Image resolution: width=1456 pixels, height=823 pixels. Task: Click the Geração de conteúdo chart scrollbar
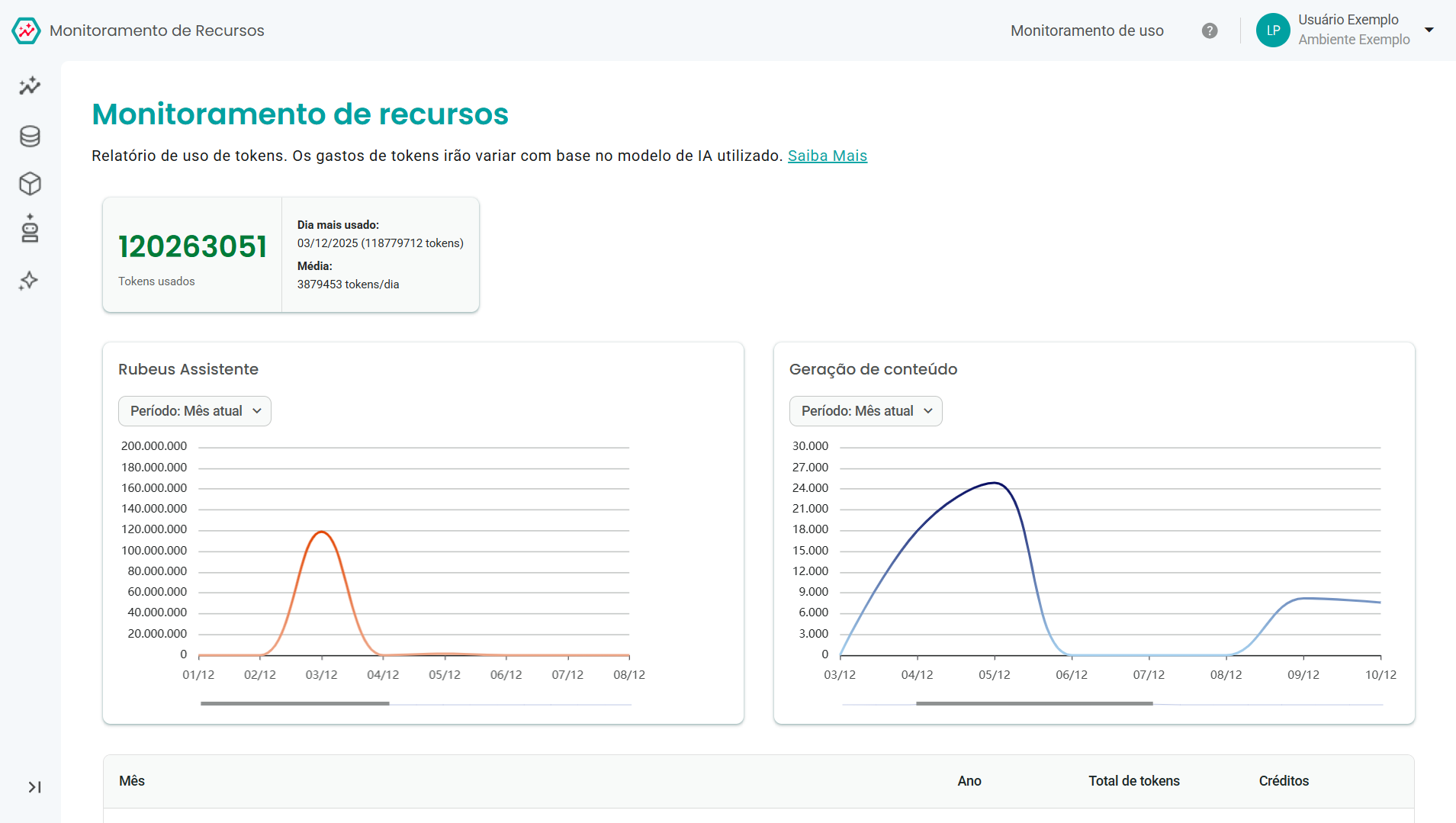[x=1034, y=703]
